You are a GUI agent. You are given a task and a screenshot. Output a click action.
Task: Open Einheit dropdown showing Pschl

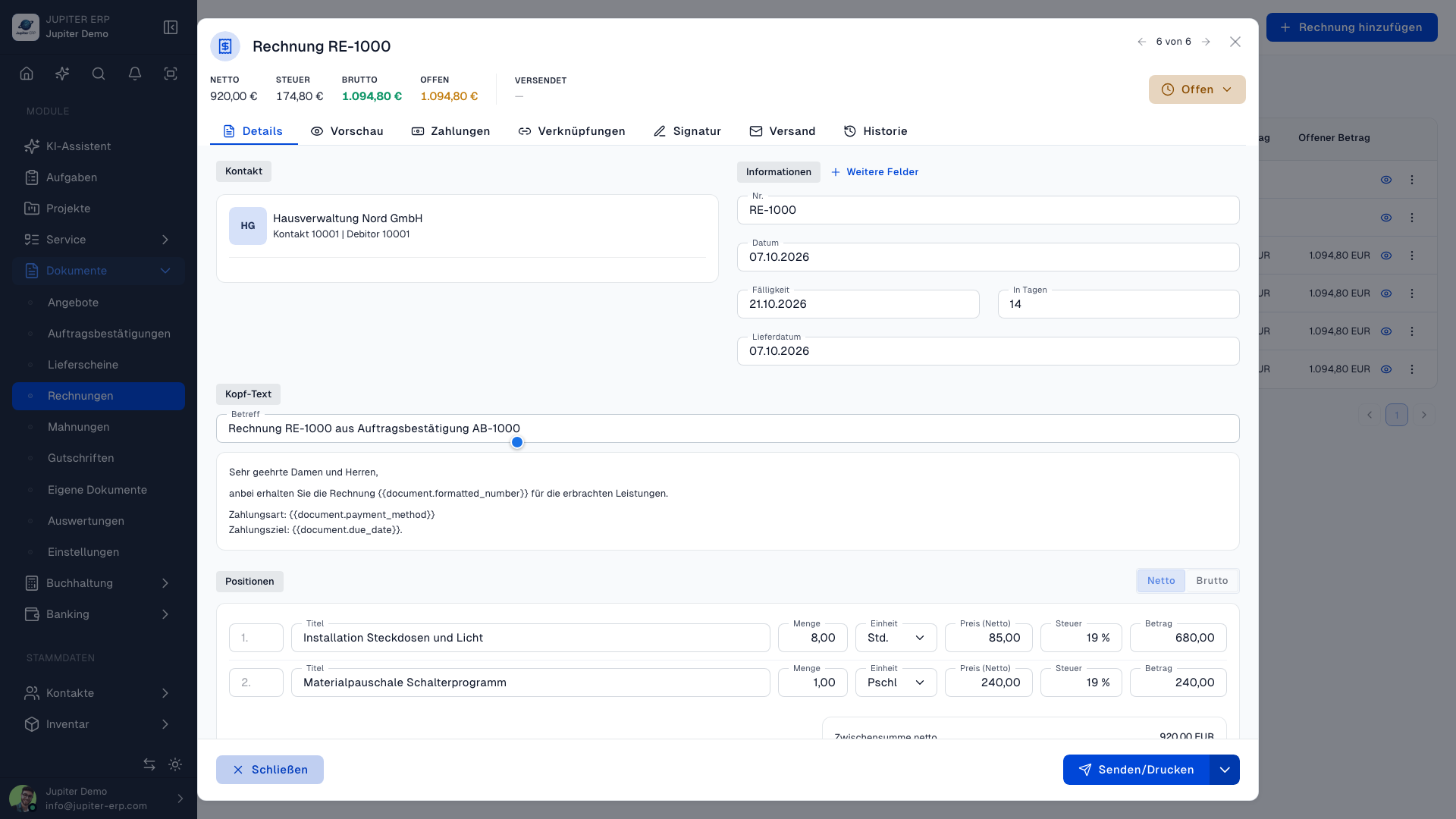point(896,682)
